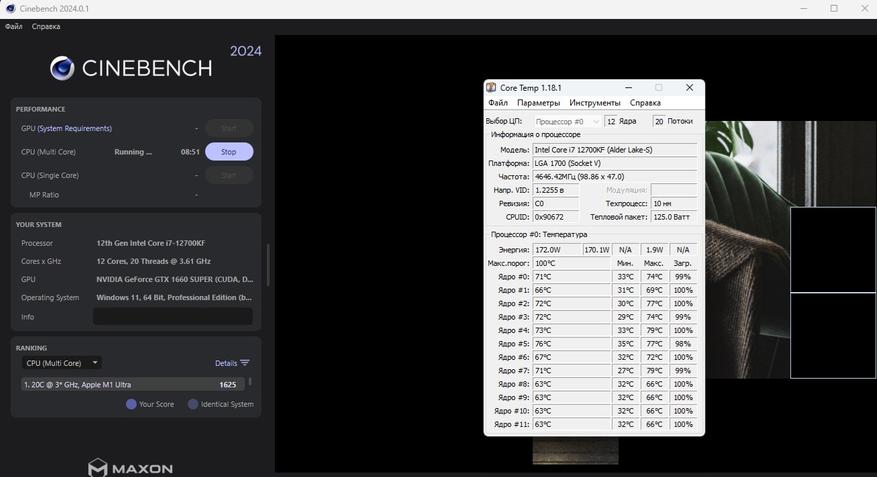The width and height of the screenshot is (877, 477).
Task: Click the Operating System Windows 11 entry
Action: 174,297
